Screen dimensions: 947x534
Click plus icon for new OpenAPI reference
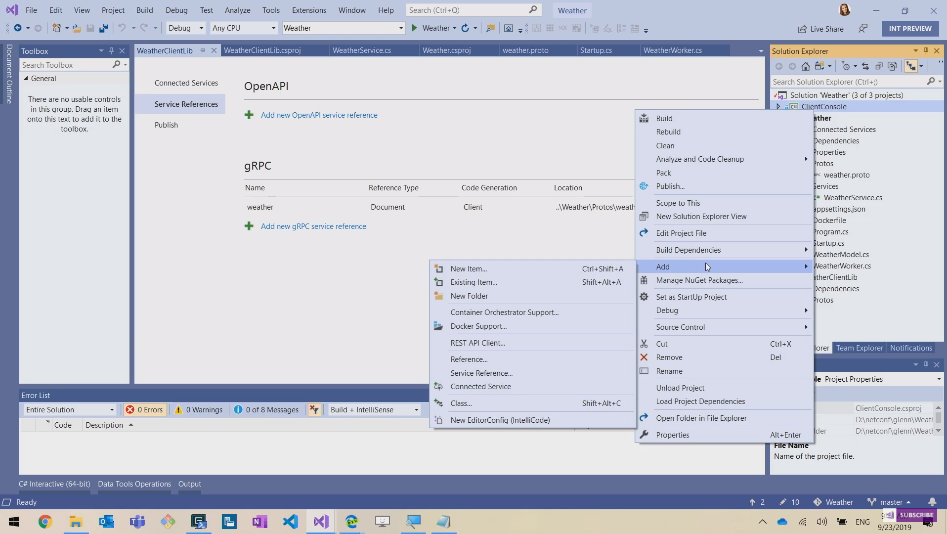pyautogui.click(x=249, y=115)
